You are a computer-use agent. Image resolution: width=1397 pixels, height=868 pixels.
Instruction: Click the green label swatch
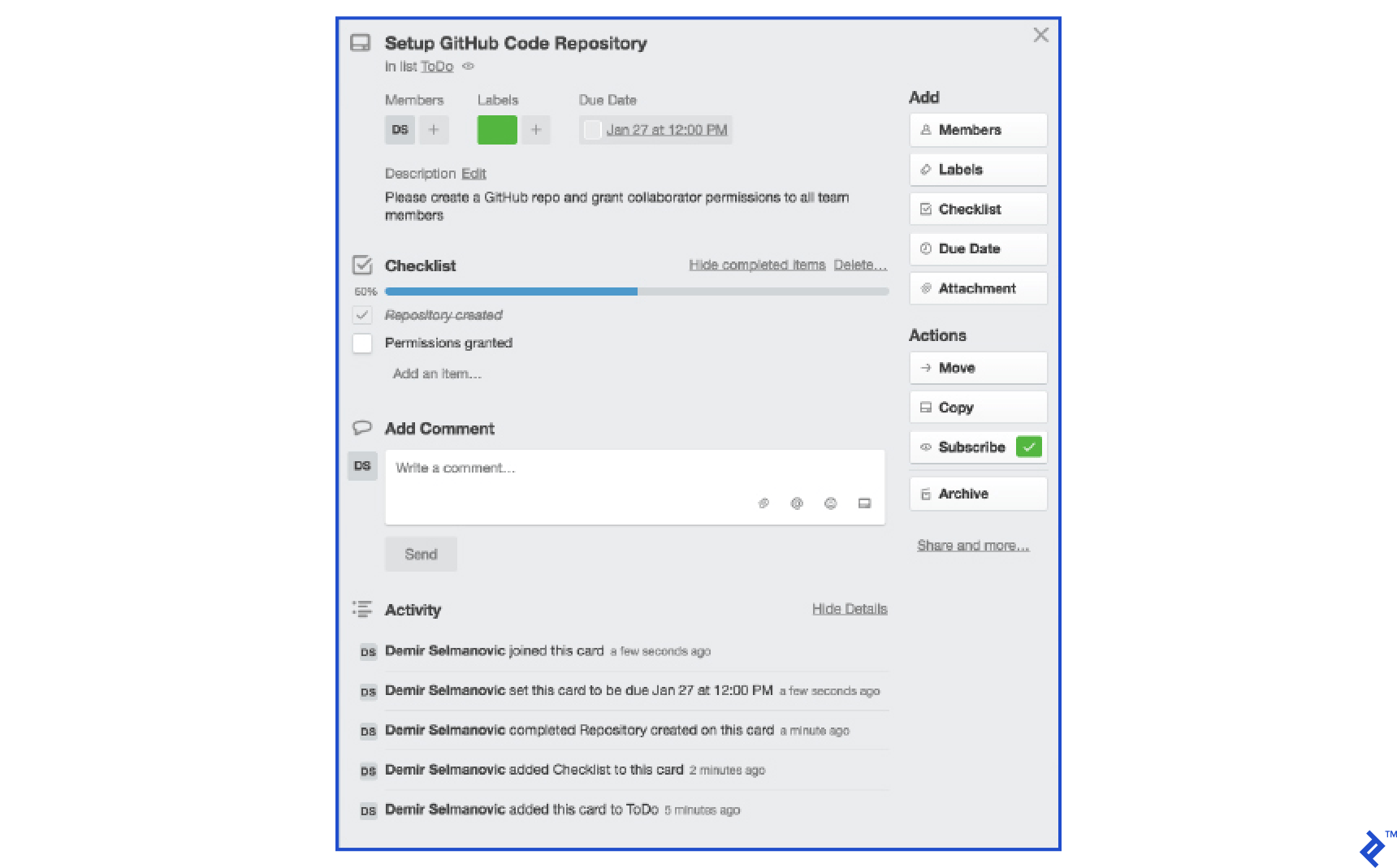click(x=497, y=129)
